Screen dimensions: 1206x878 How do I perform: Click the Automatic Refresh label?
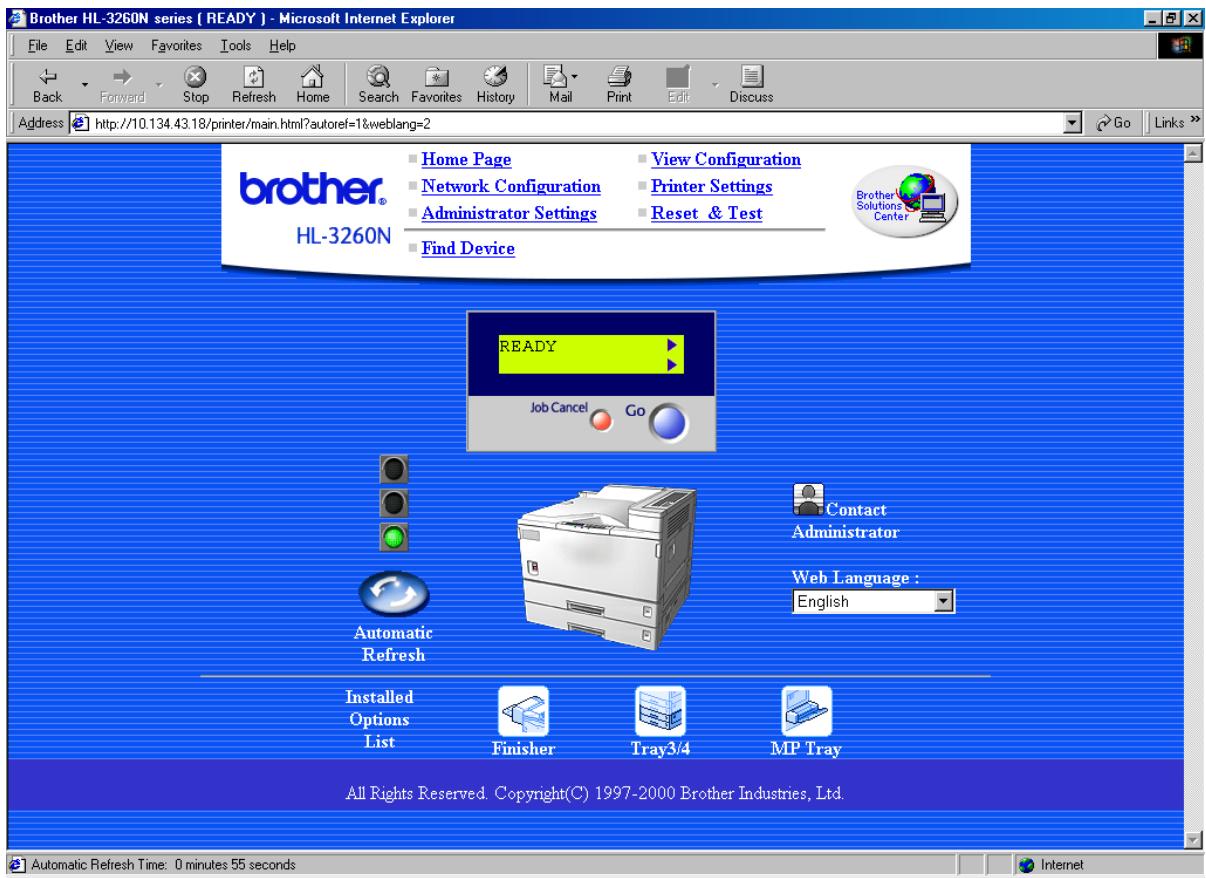[x=394, y=644]
